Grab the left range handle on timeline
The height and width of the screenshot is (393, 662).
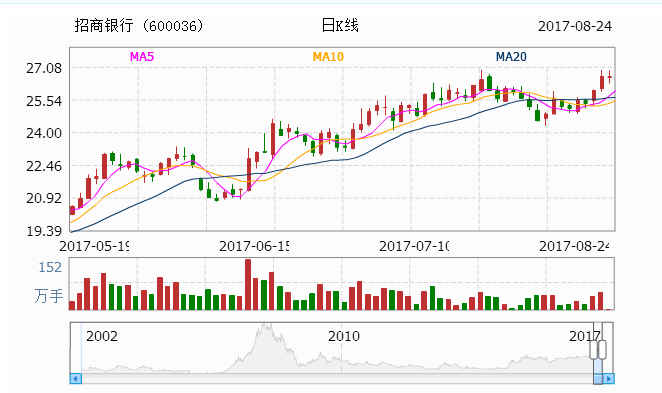(594, 350)
